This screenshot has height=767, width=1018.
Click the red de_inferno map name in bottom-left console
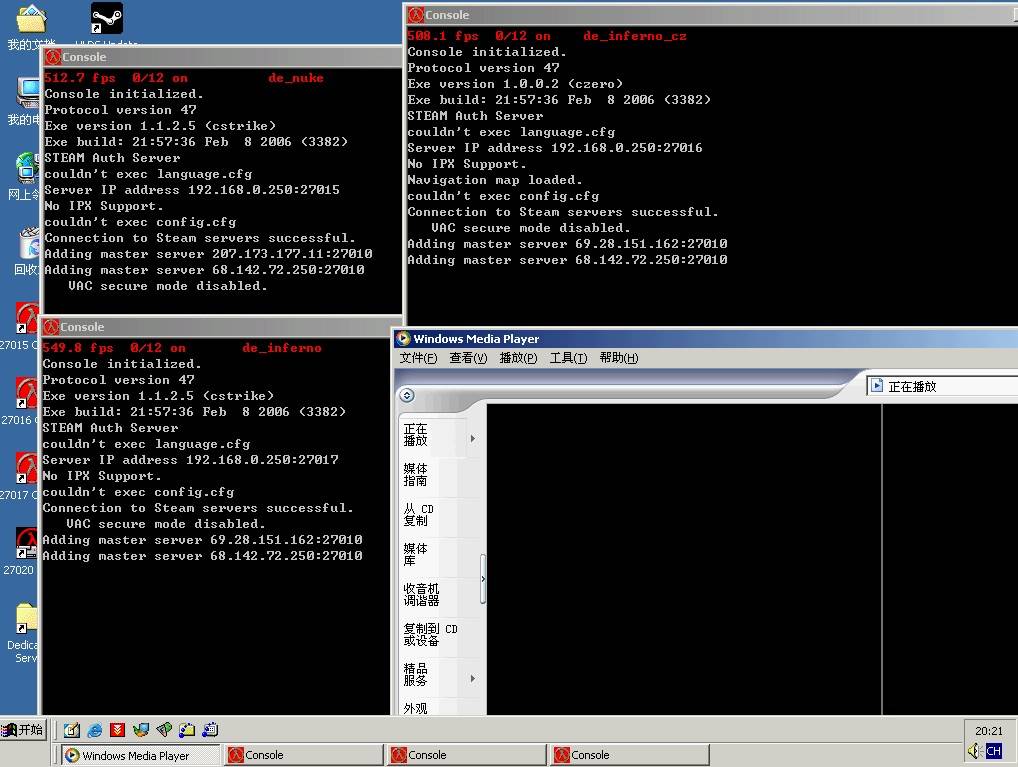pyautogui.click(x=282, y=348)
